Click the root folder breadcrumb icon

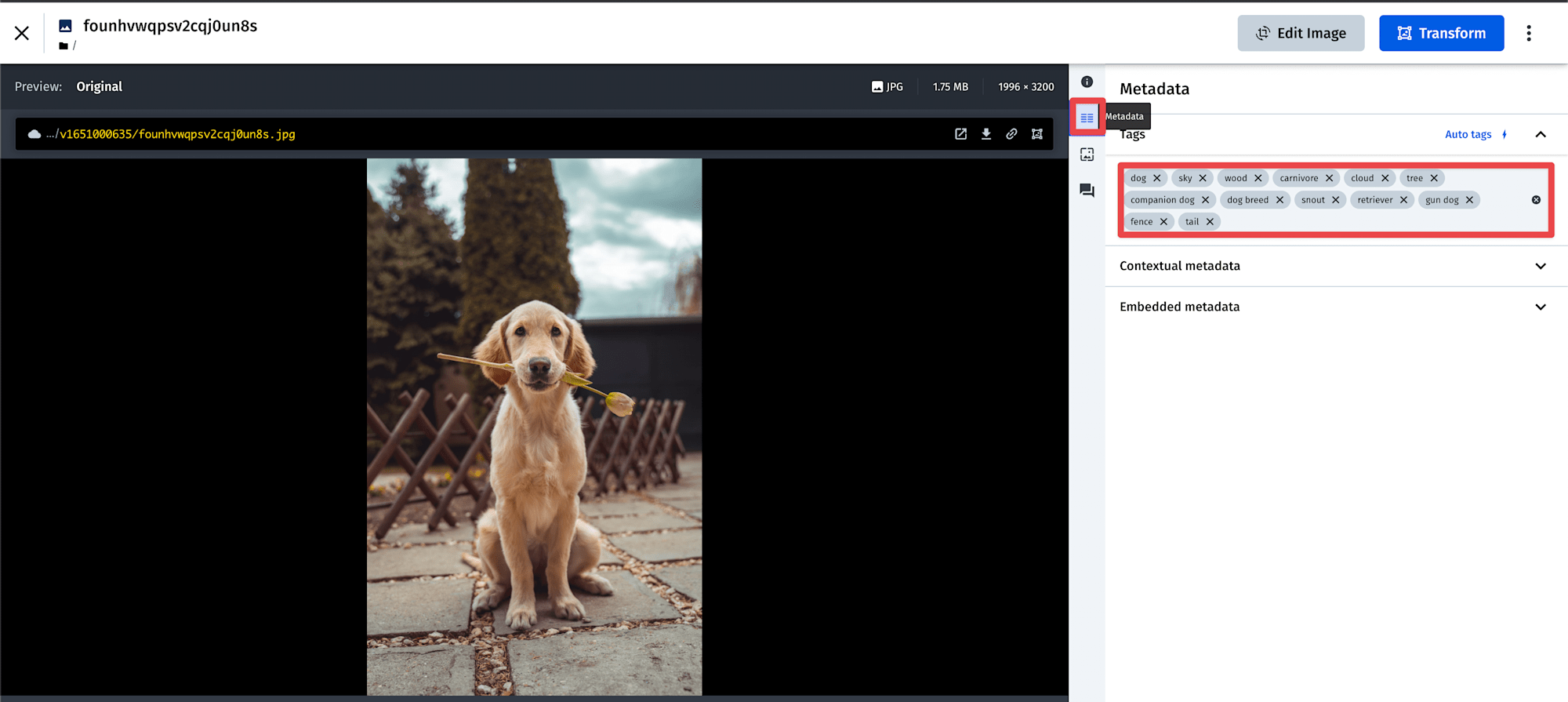point(64,45)
